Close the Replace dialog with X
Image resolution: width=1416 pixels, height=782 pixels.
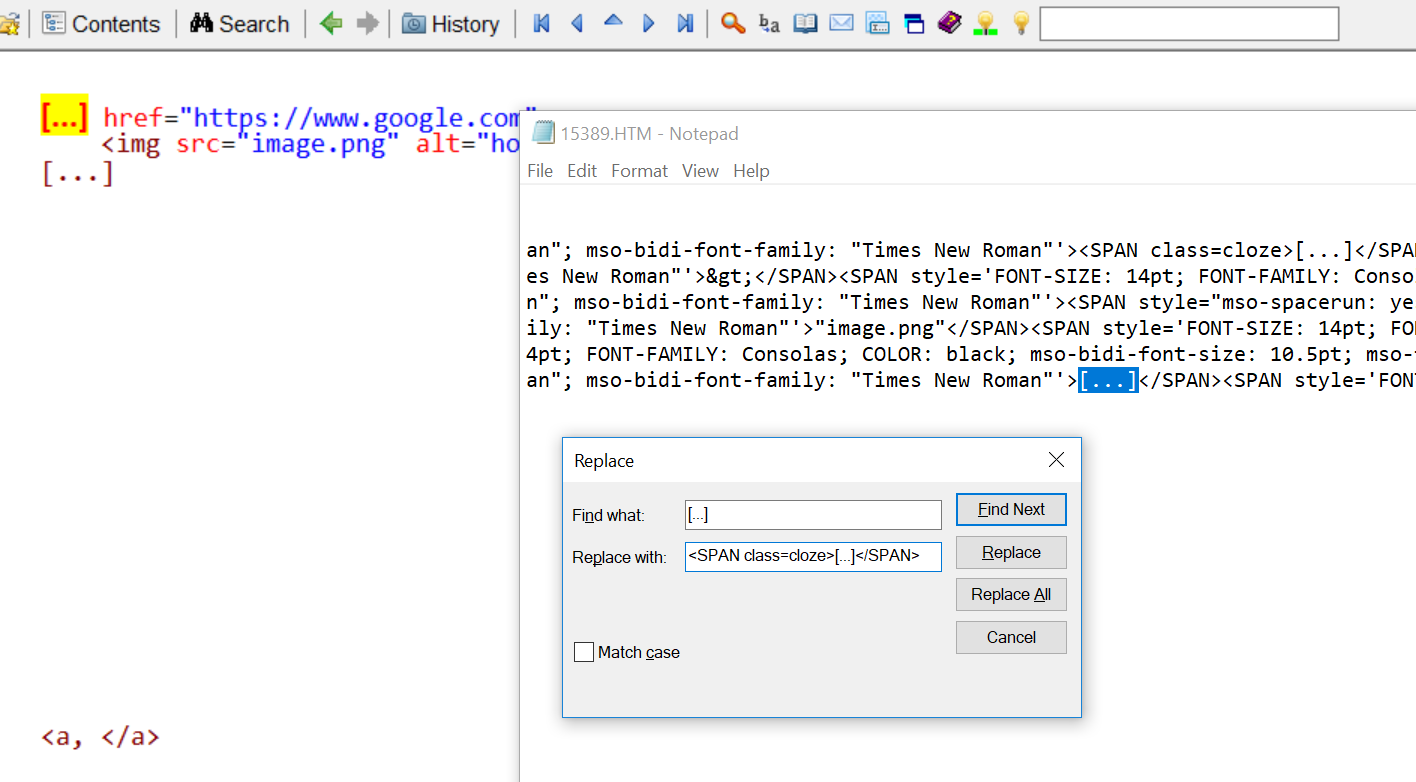click(1056, 460)
